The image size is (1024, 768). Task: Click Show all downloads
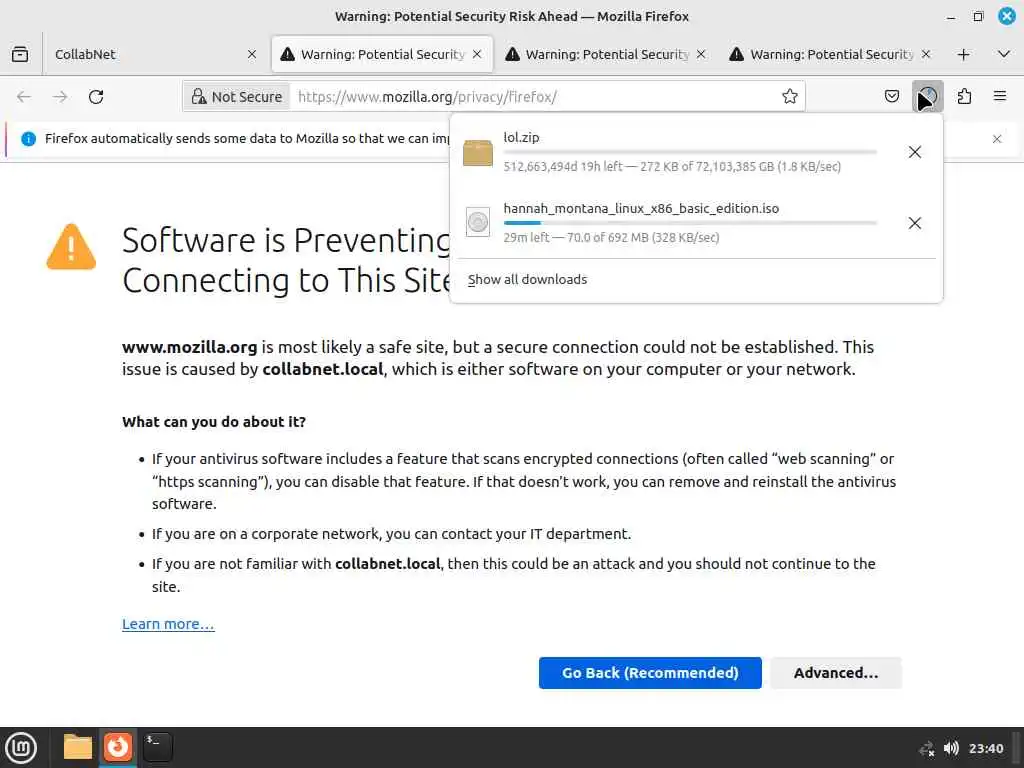pyautogui.click(x=527, y=280)
